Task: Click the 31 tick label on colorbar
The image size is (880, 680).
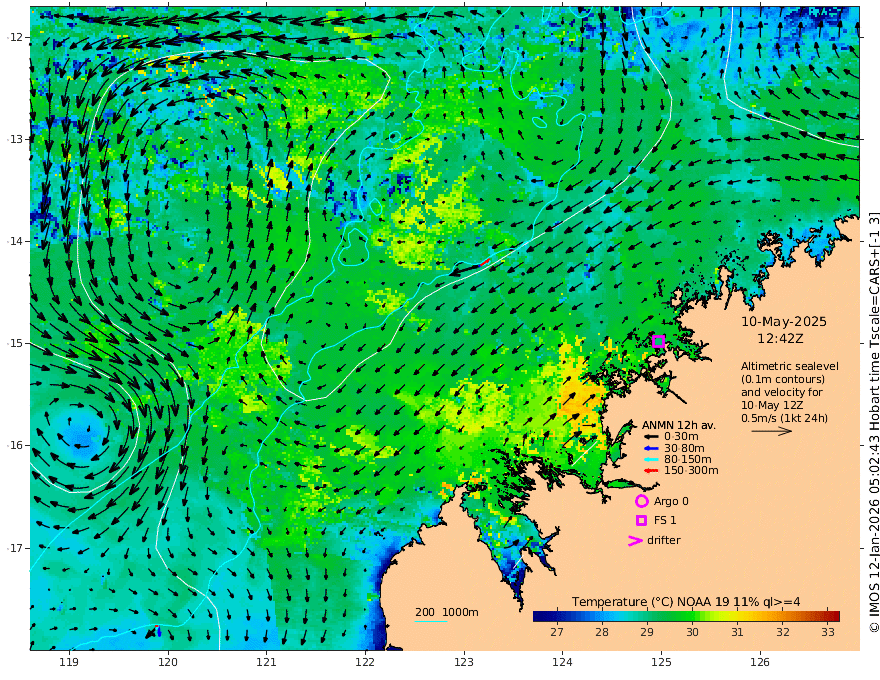Action: click(x=737, y=632)
